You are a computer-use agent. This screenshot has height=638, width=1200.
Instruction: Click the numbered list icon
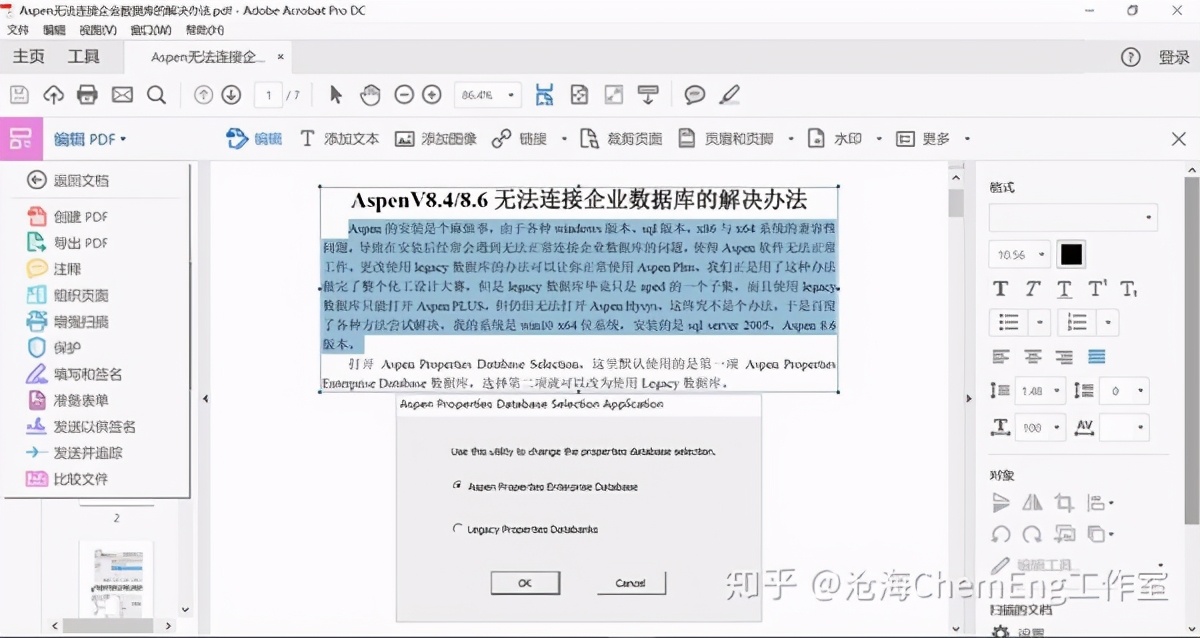1077,322
